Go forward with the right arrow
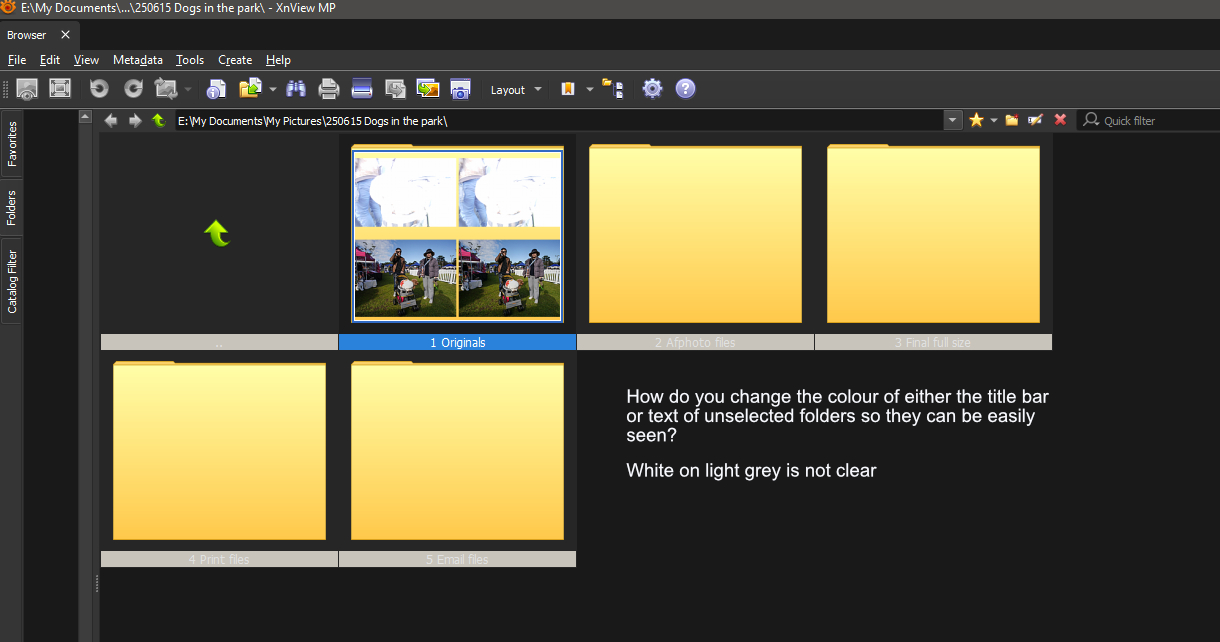The image size is (1220, 642). coord(135,120)
